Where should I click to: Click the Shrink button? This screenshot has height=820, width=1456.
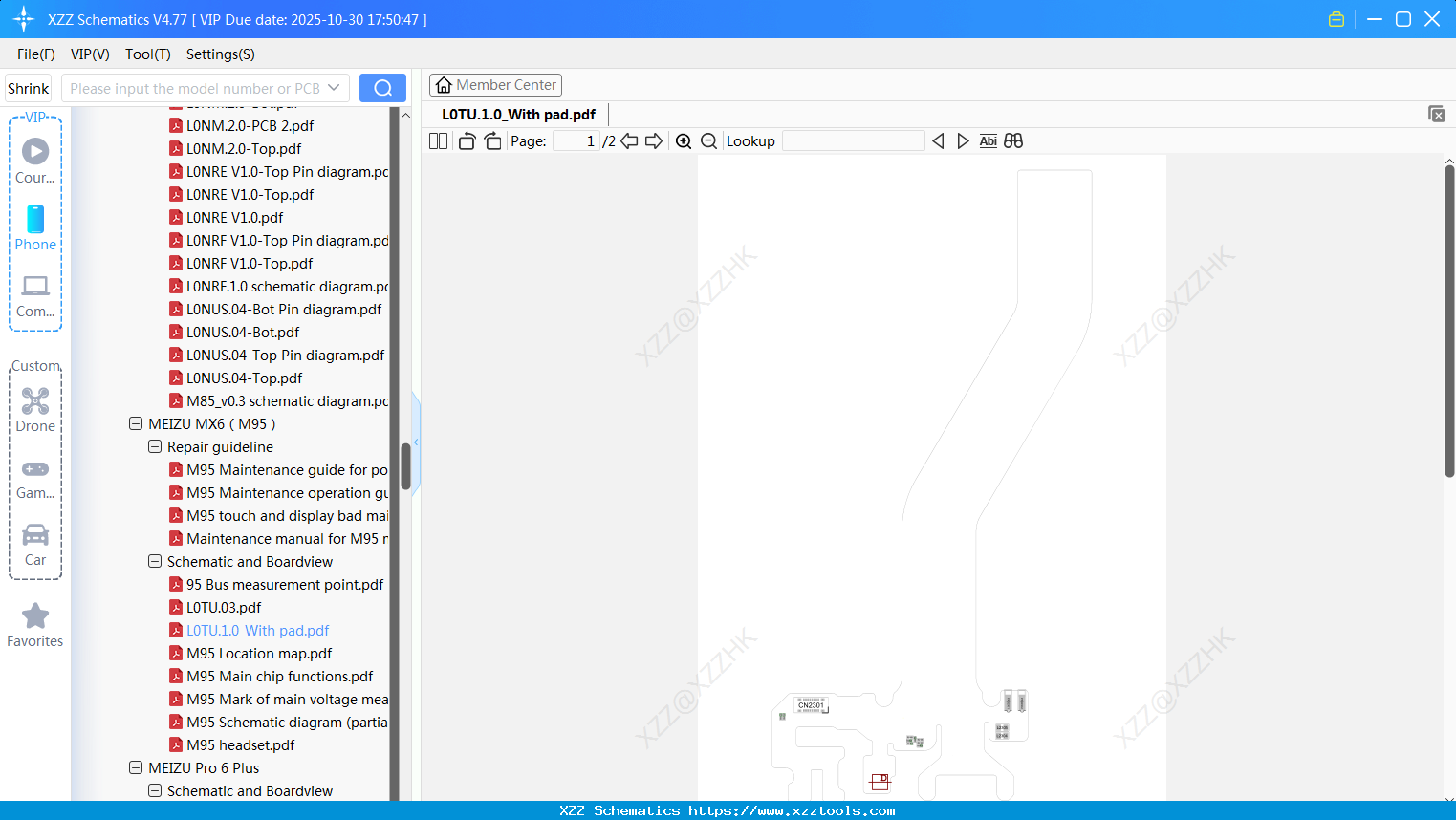click(28, 88)
